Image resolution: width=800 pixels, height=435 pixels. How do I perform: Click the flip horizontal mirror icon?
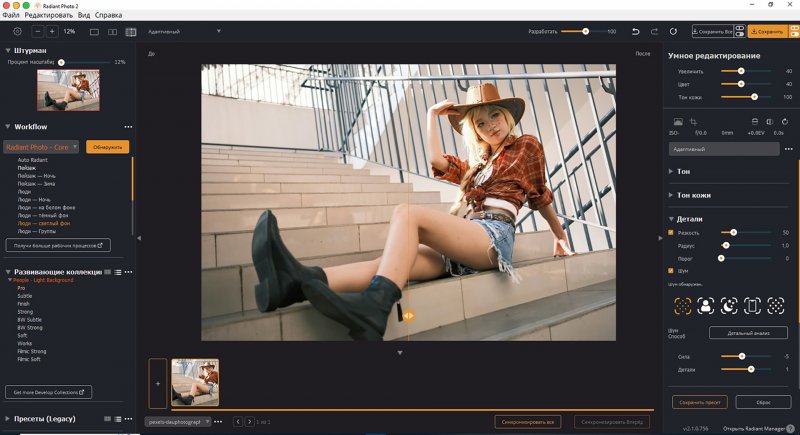[x=769, y=122]
